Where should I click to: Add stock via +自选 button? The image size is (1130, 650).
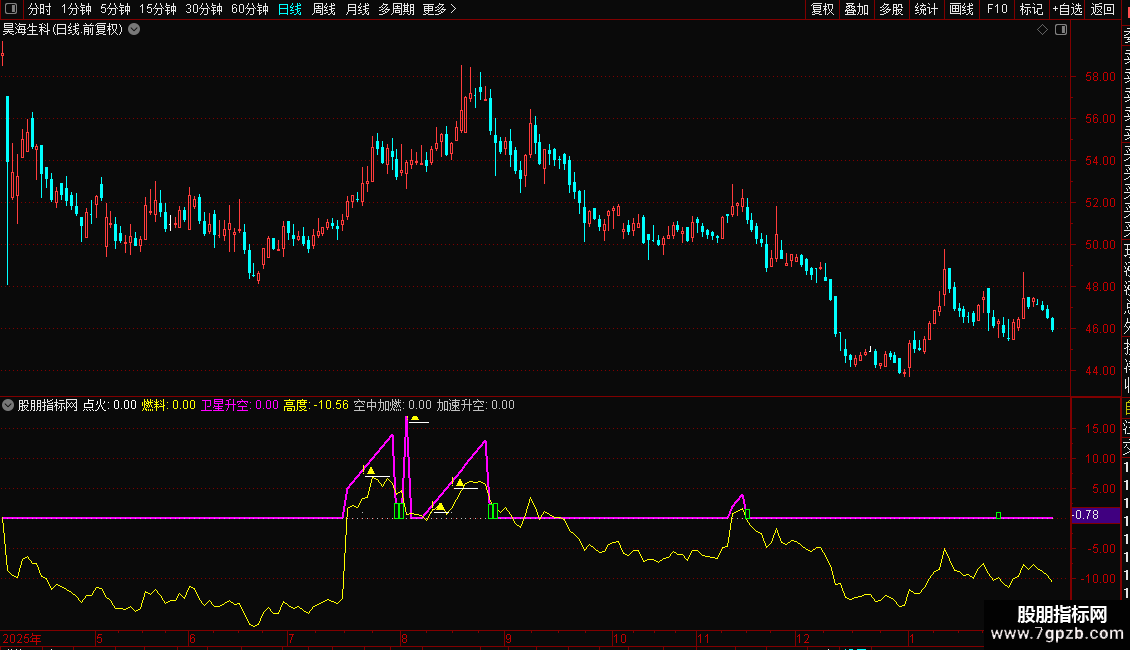click(1067, 9)
